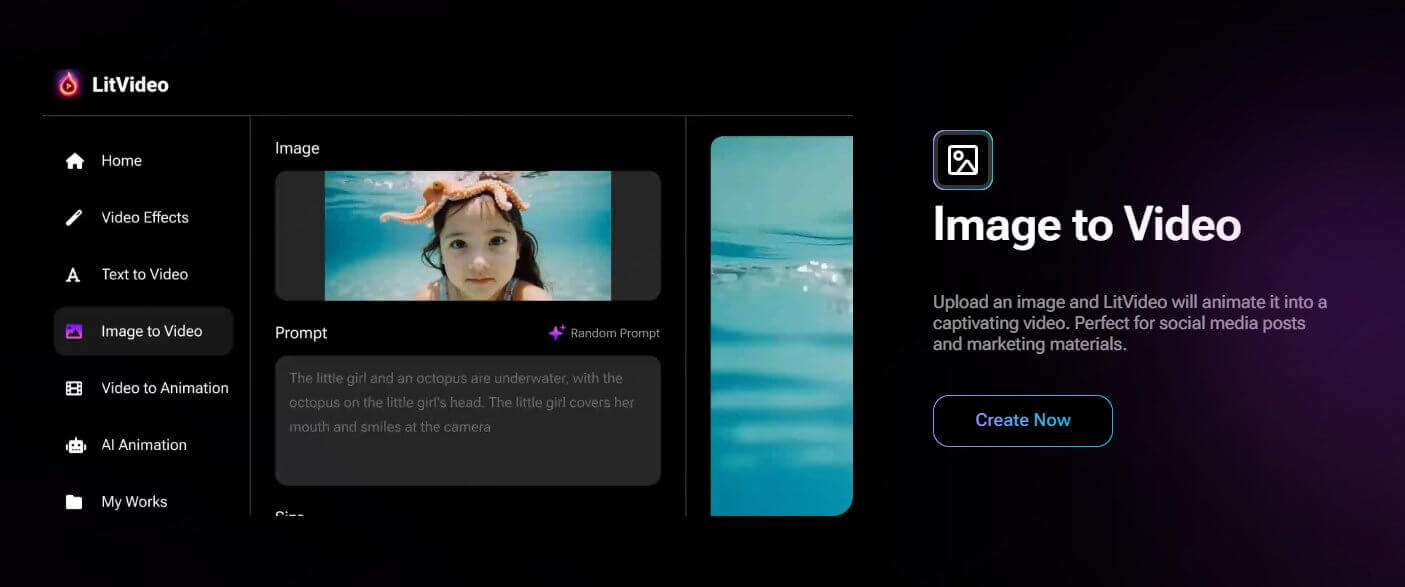Switch to Video Effects in the sidebar menu
Image resolution: width=1405 pixels, height=587 pixels.
(146, 217)
